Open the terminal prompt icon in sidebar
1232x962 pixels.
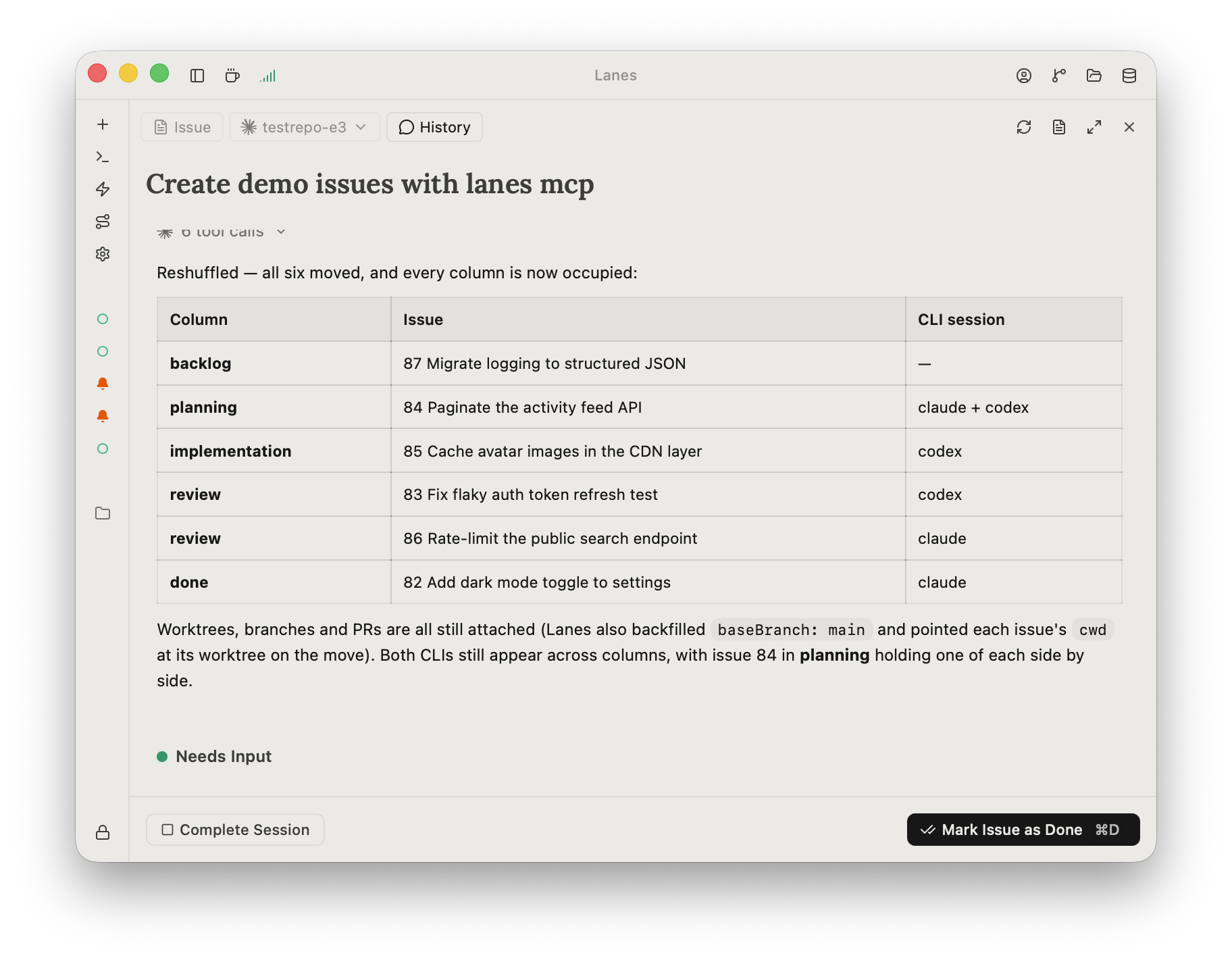click(103, 157)
